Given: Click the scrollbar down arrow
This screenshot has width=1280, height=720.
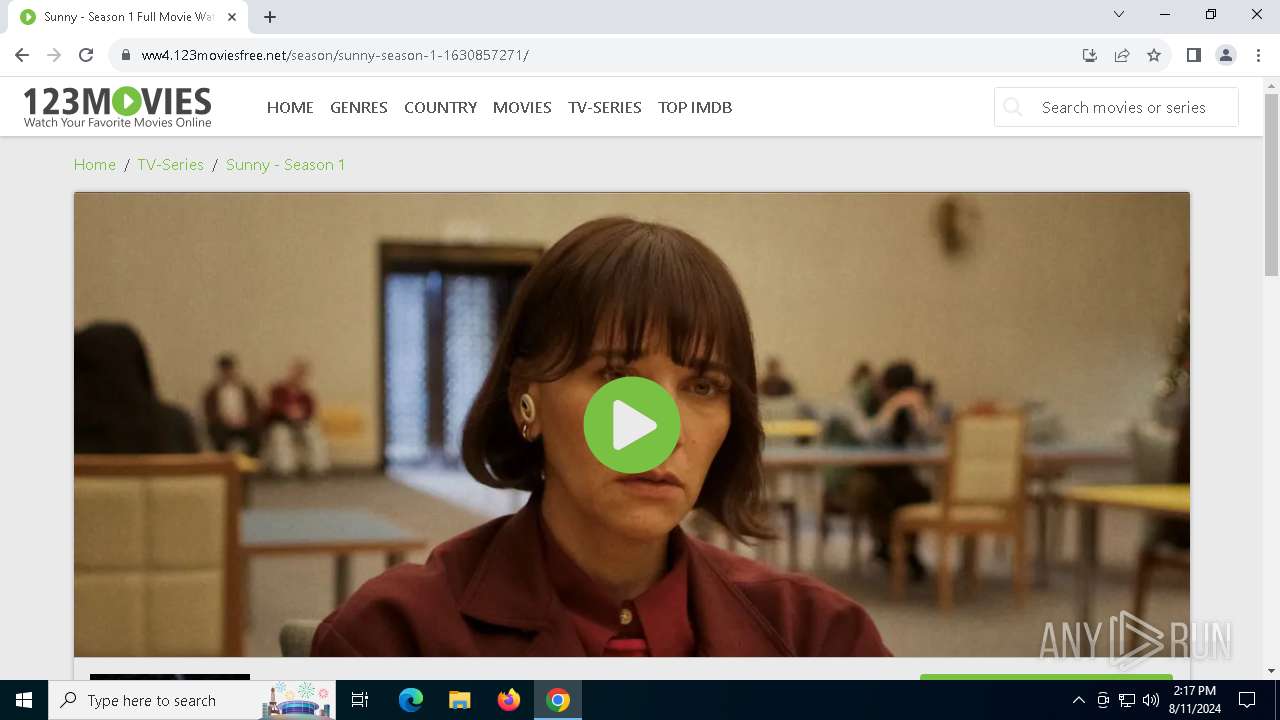Looking at the screenshot, I should 1271,671.
